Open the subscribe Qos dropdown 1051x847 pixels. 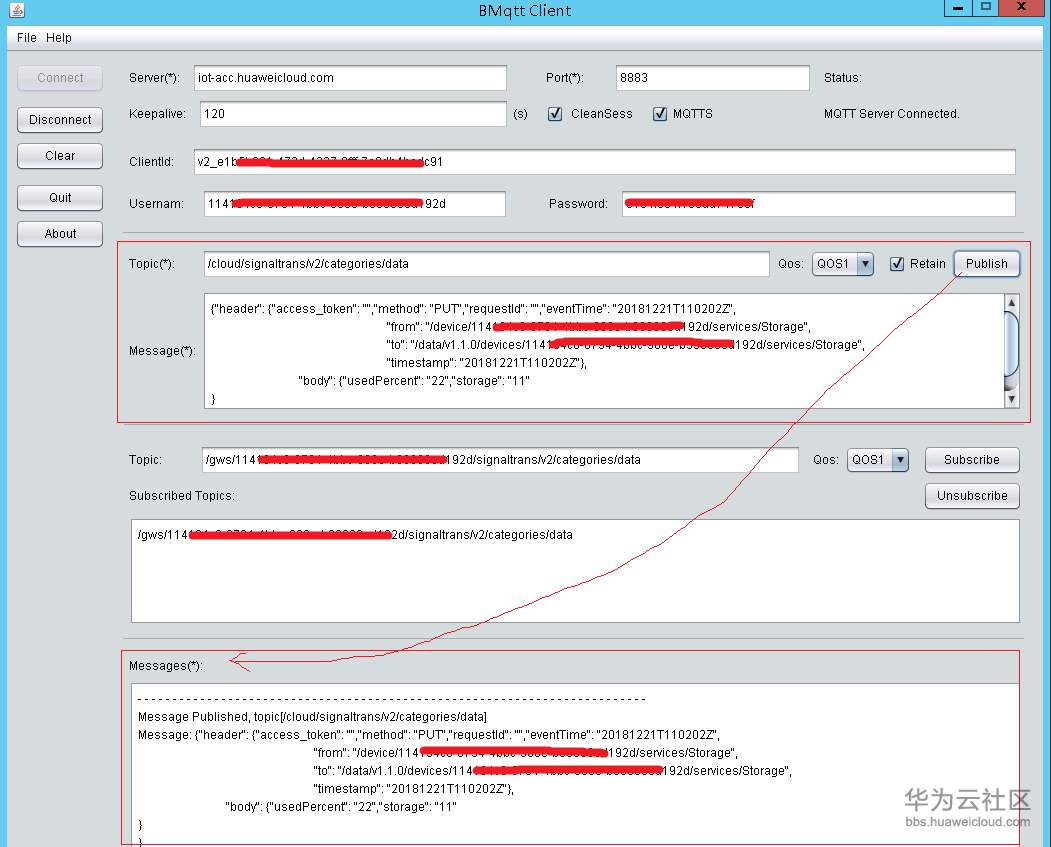coord(878,460)
